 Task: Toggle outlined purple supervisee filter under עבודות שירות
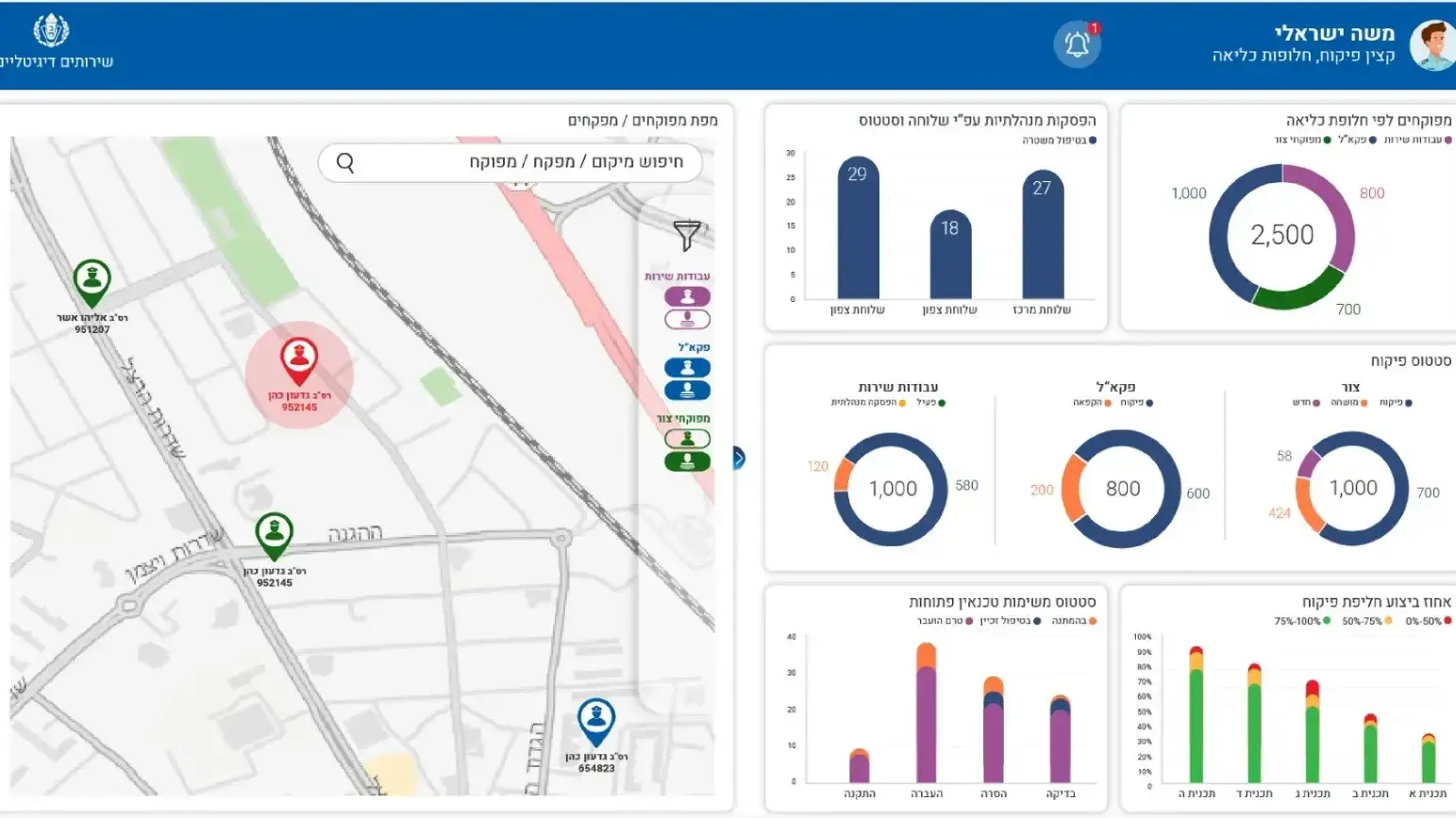pyautogui.click(x=688, y=319)
